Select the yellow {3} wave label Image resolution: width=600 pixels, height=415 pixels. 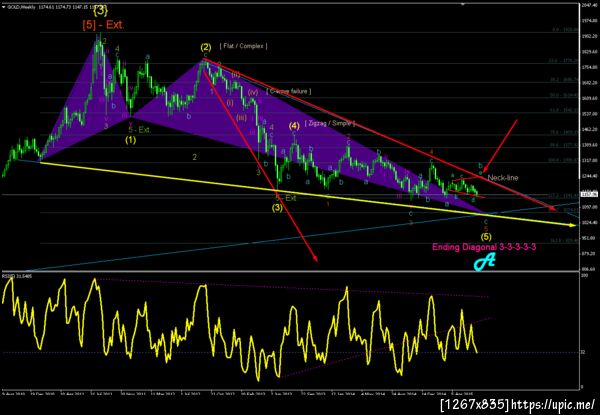coord(101,10)
